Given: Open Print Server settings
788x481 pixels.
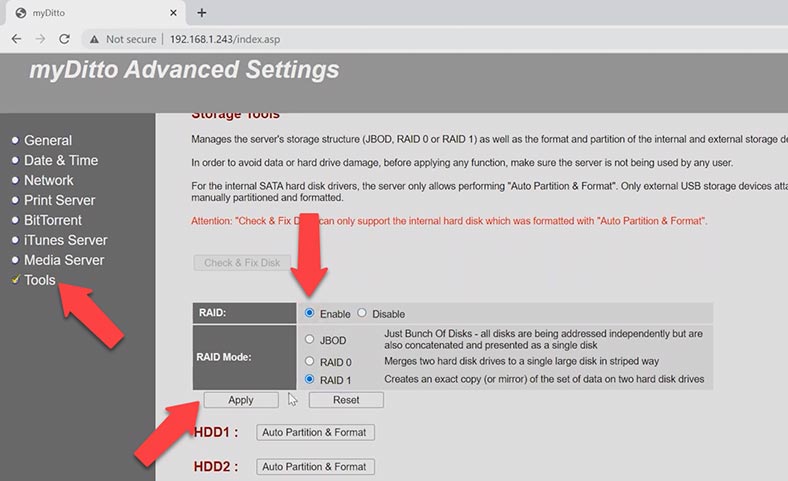Looking at the screenshot, I should [x=59, y=200].
